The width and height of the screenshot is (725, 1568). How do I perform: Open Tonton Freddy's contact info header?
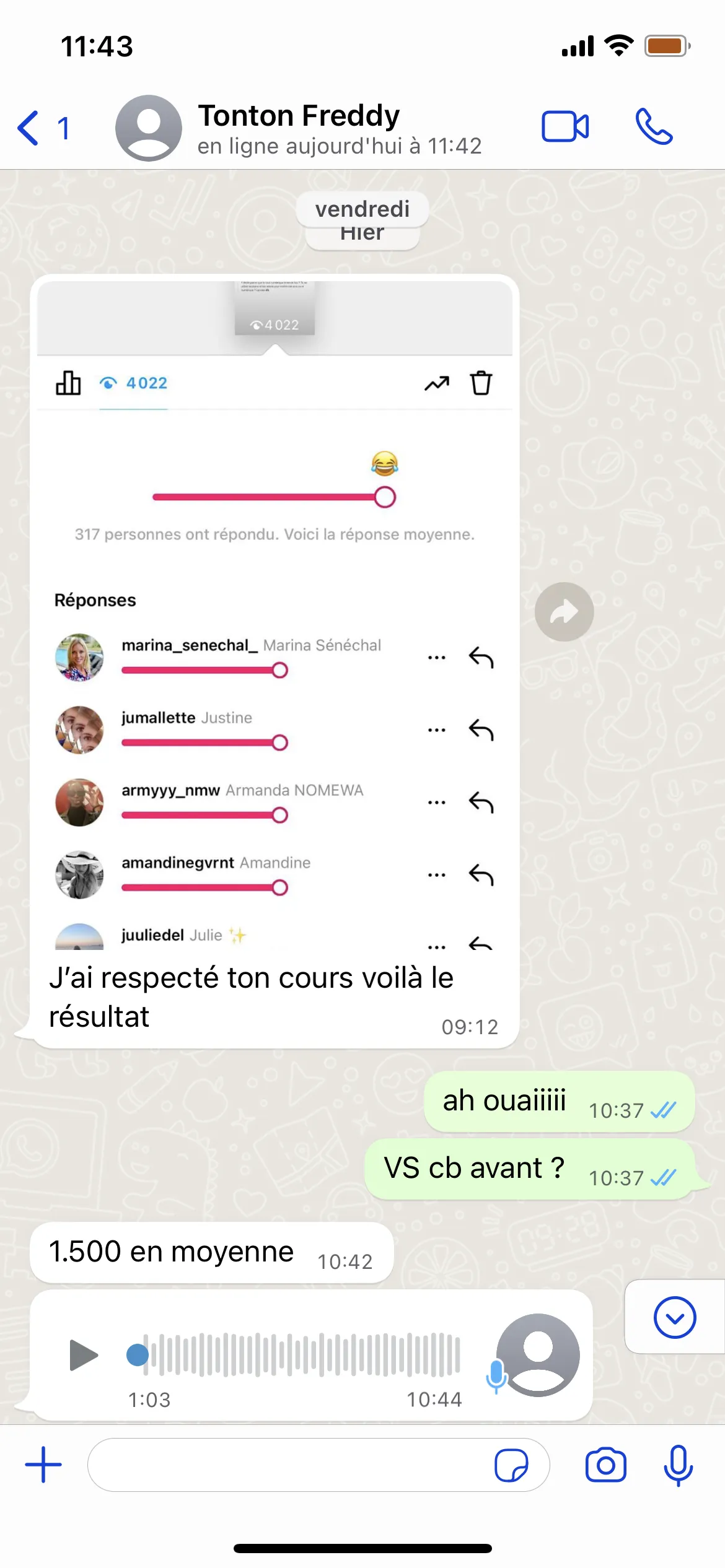(x=340, y=129)
